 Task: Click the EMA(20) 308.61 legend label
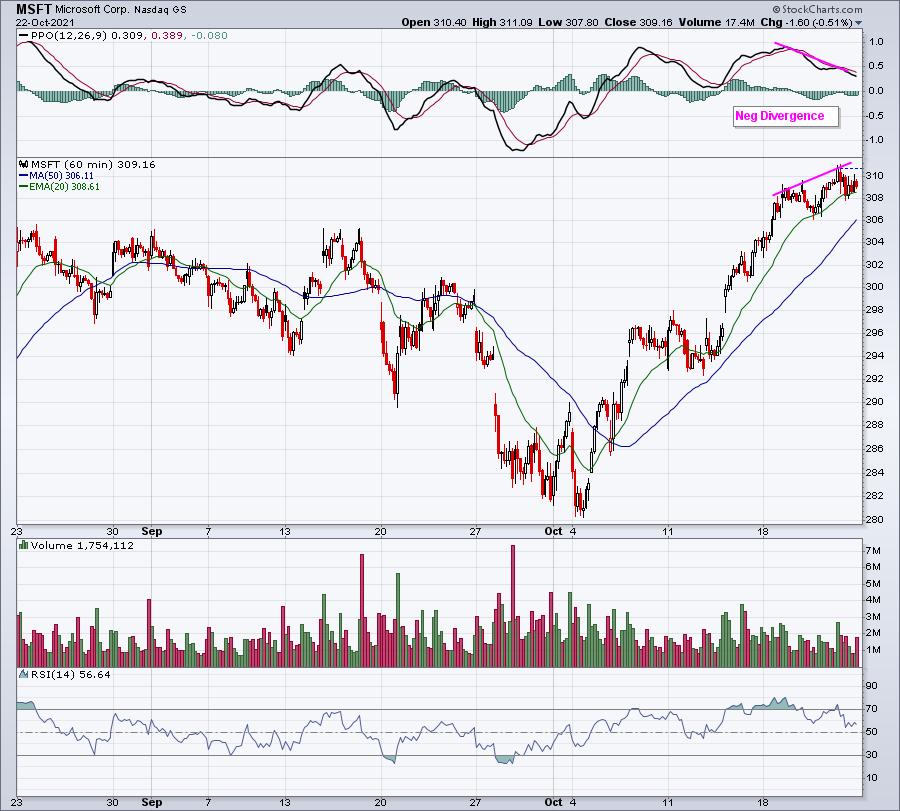tap(64, 187)
